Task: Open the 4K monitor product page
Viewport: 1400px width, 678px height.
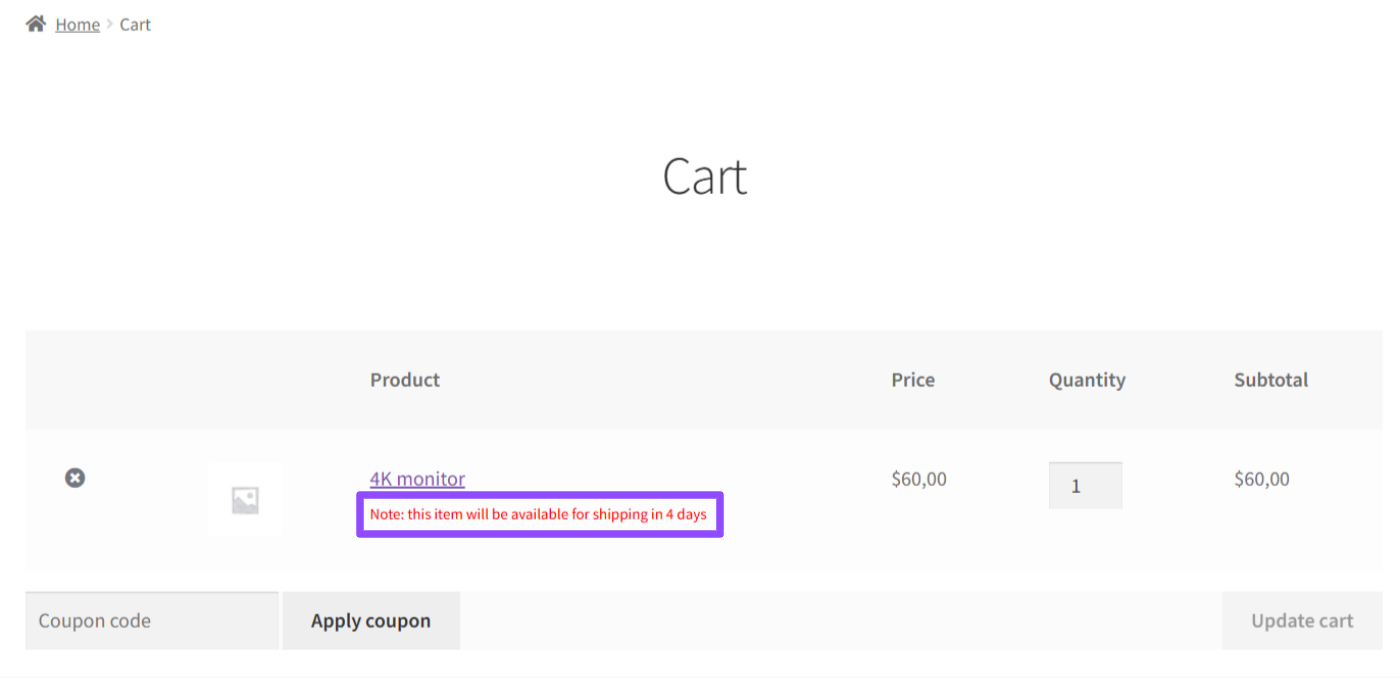Action: tap(417, 479)
